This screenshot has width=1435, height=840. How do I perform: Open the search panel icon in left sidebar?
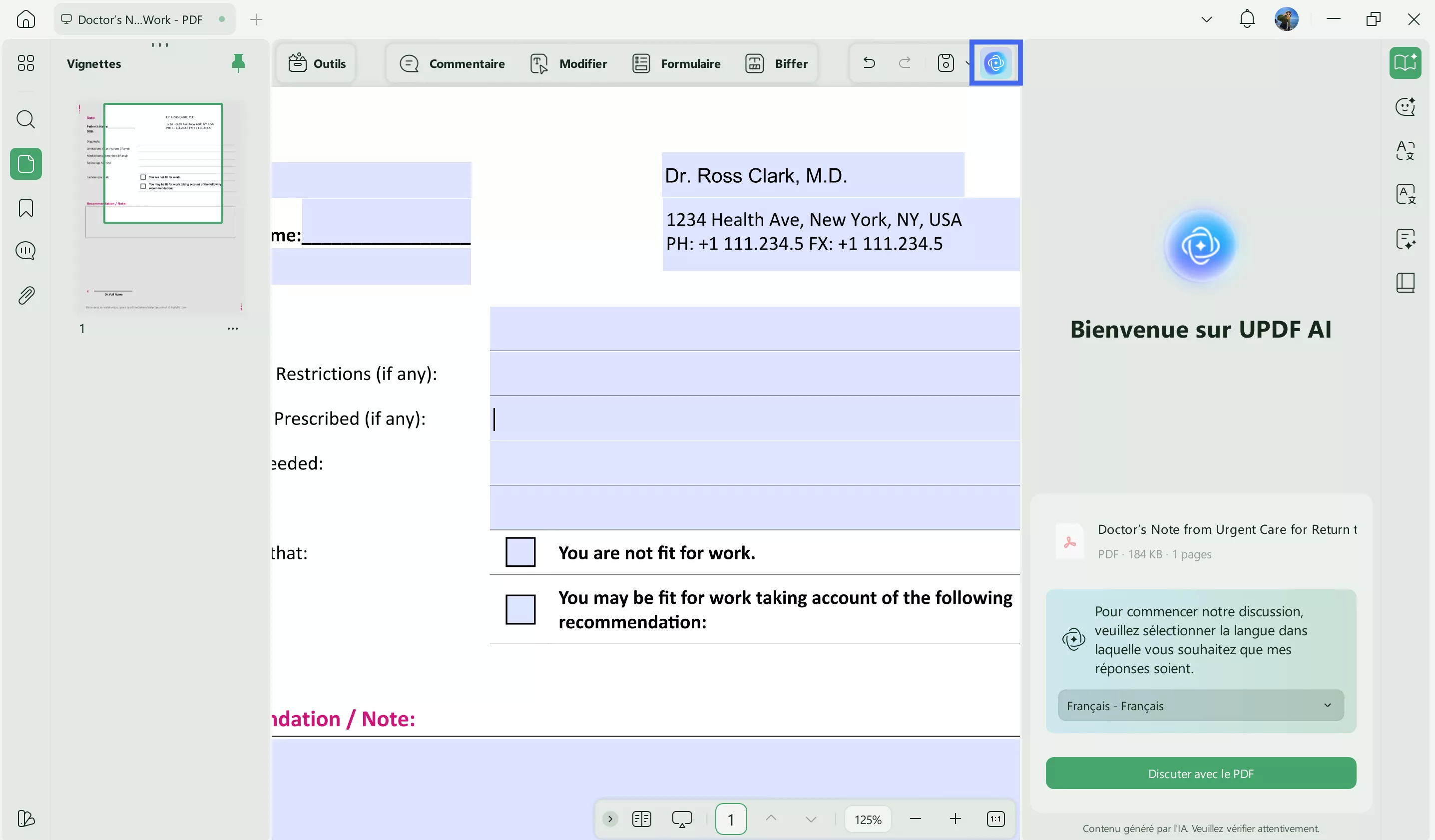[x=25, y=119]
